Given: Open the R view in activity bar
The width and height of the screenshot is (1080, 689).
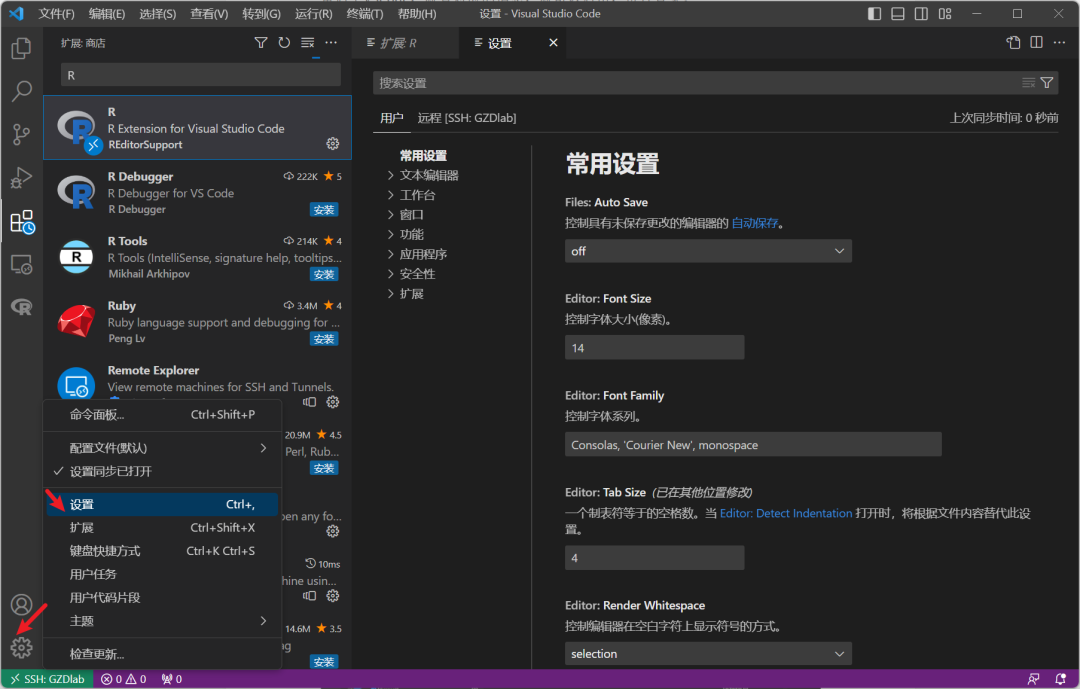Looking at the screenshot, I should click(x=21, y=307).
